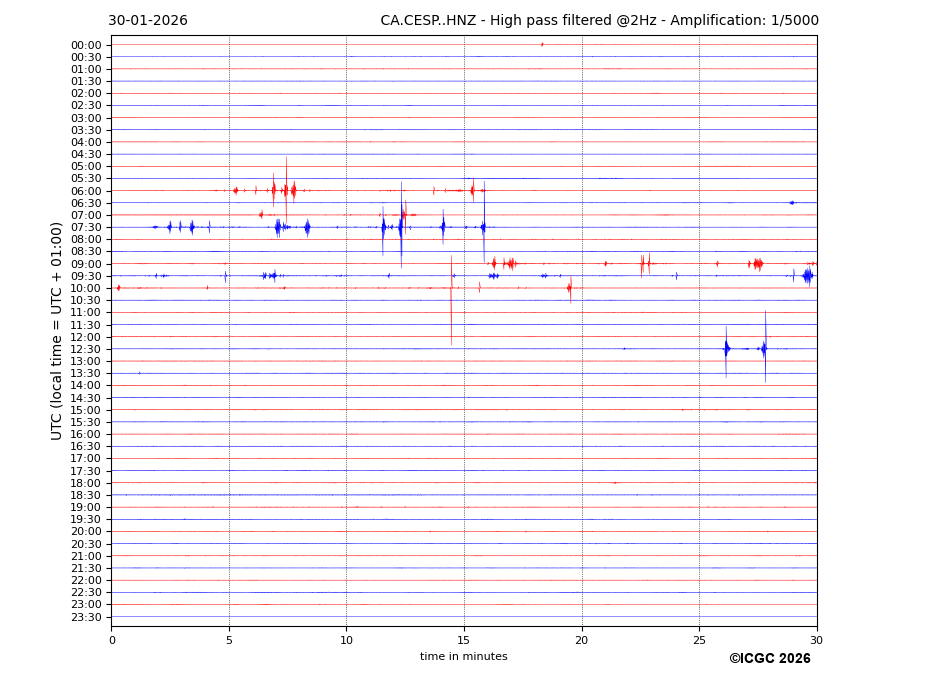Click the UTC local time y-axis label
Screen dimensions: 927x696
tap(57, 330)
